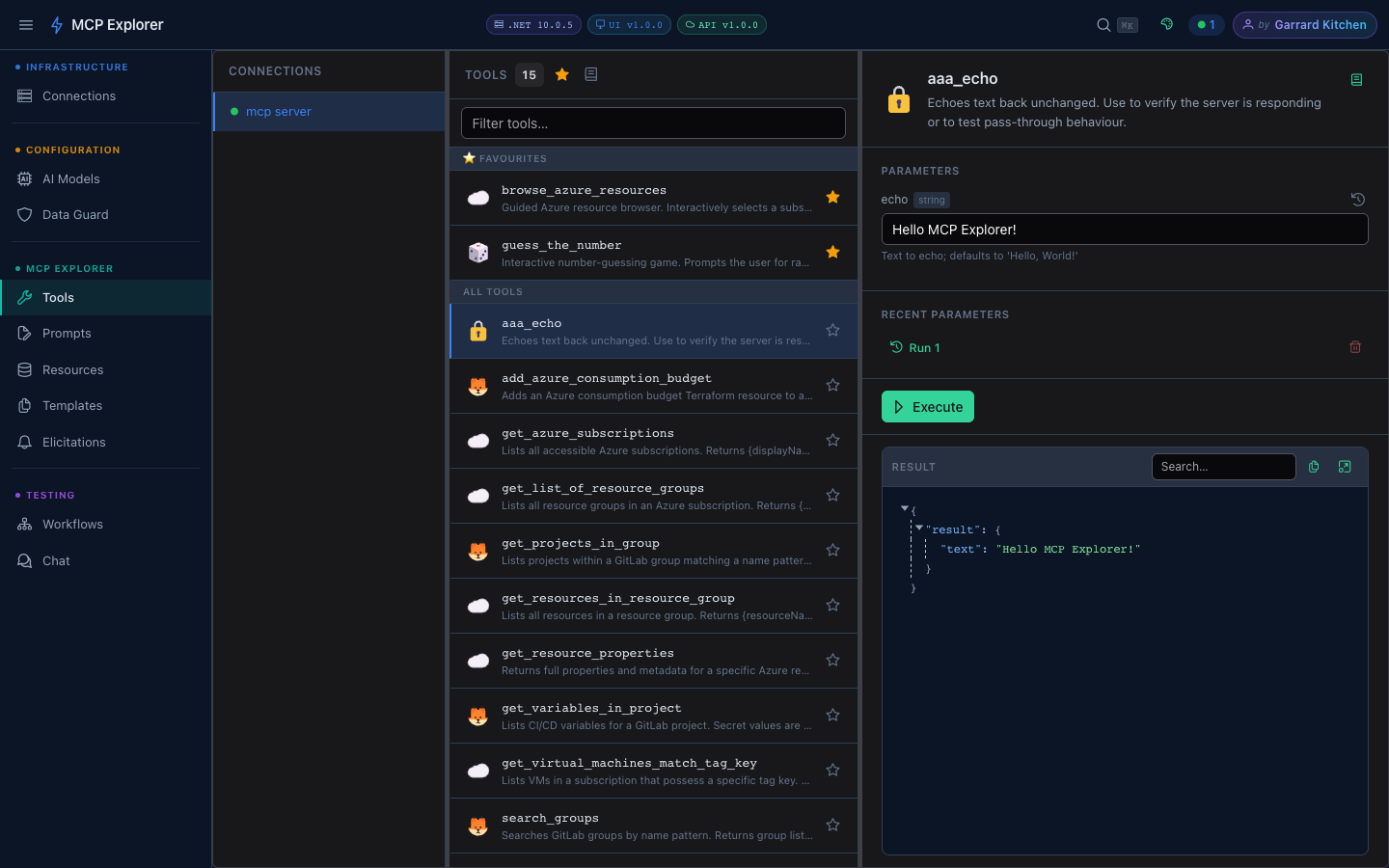The width and height of the screenshot is (1389, 868).
Task: Collapse the root JSON object
Action: coord(905,509)
